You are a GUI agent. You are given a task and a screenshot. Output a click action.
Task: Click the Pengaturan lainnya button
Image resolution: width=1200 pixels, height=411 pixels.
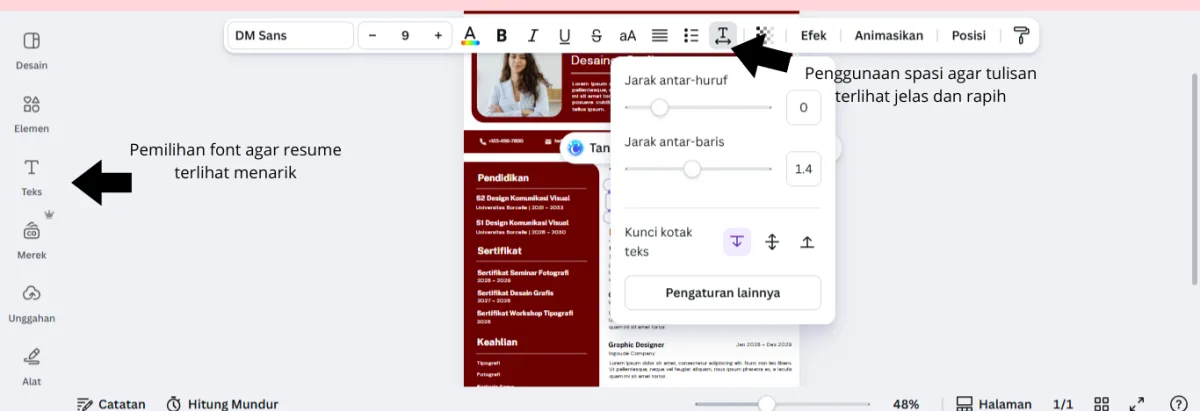coord(722,293)
